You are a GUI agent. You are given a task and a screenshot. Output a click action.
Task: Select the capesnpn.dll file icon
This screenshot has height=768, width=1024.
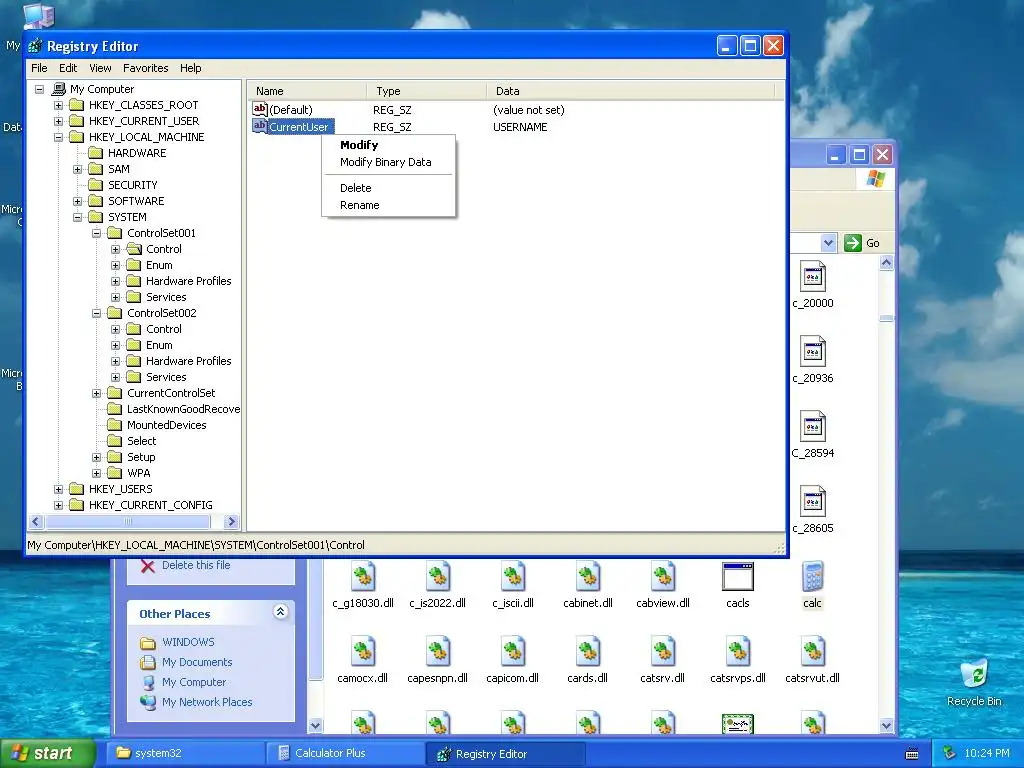pos(438,652)
